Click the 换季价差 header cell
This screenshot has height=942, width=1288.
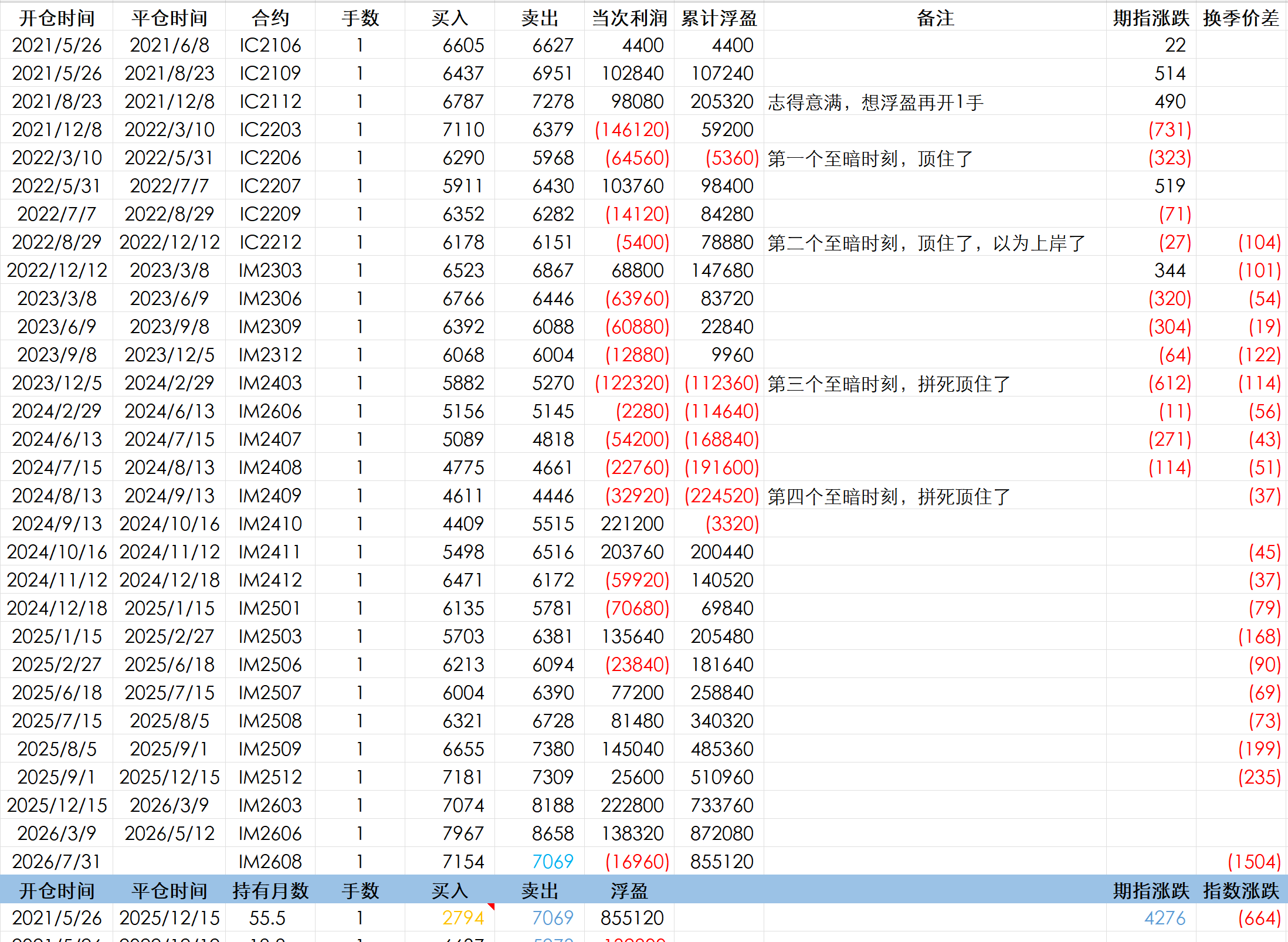click(1241, 18)
